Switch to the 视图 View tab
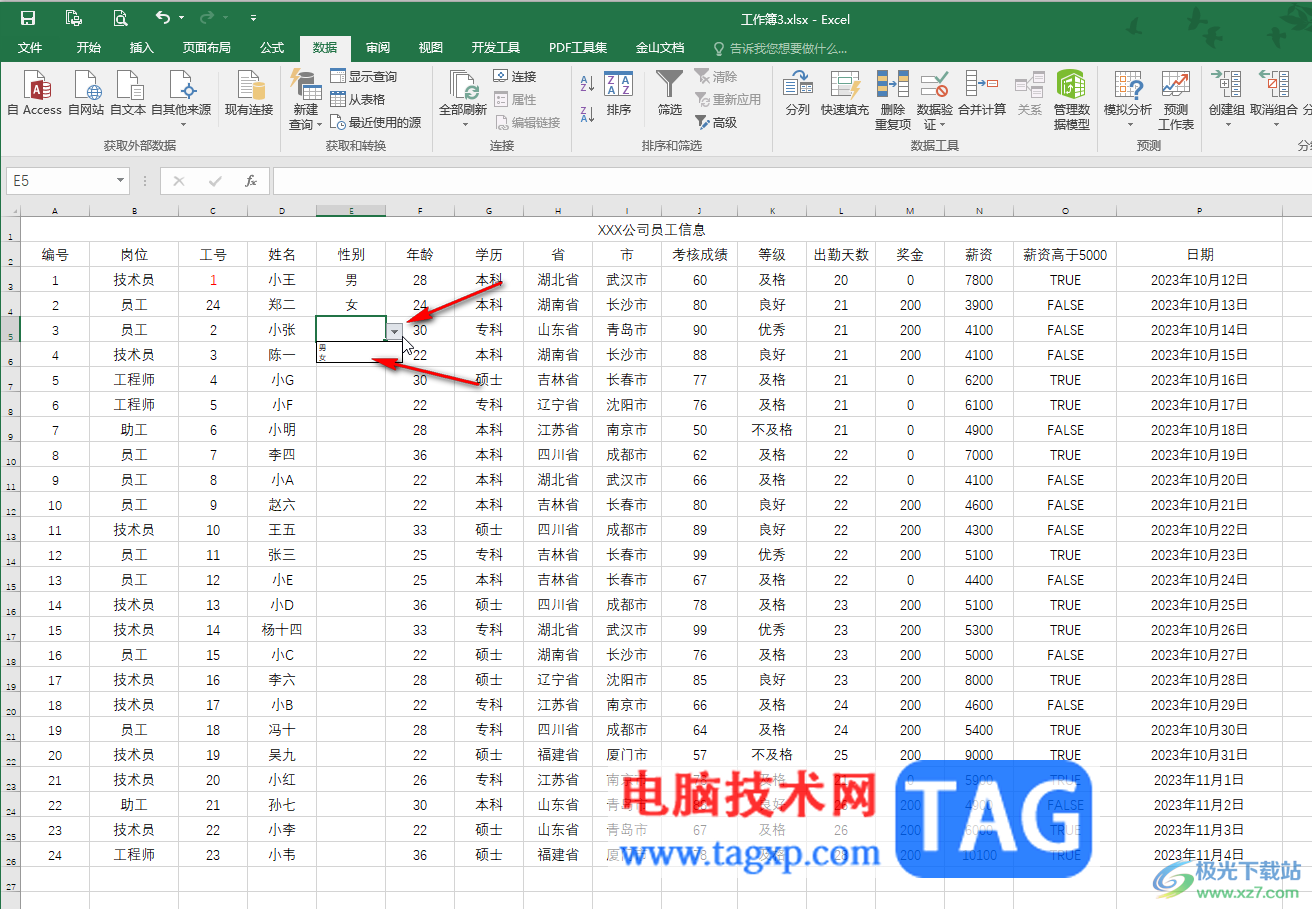This screenshot has width=1312, height=909. tap(431, 47)
